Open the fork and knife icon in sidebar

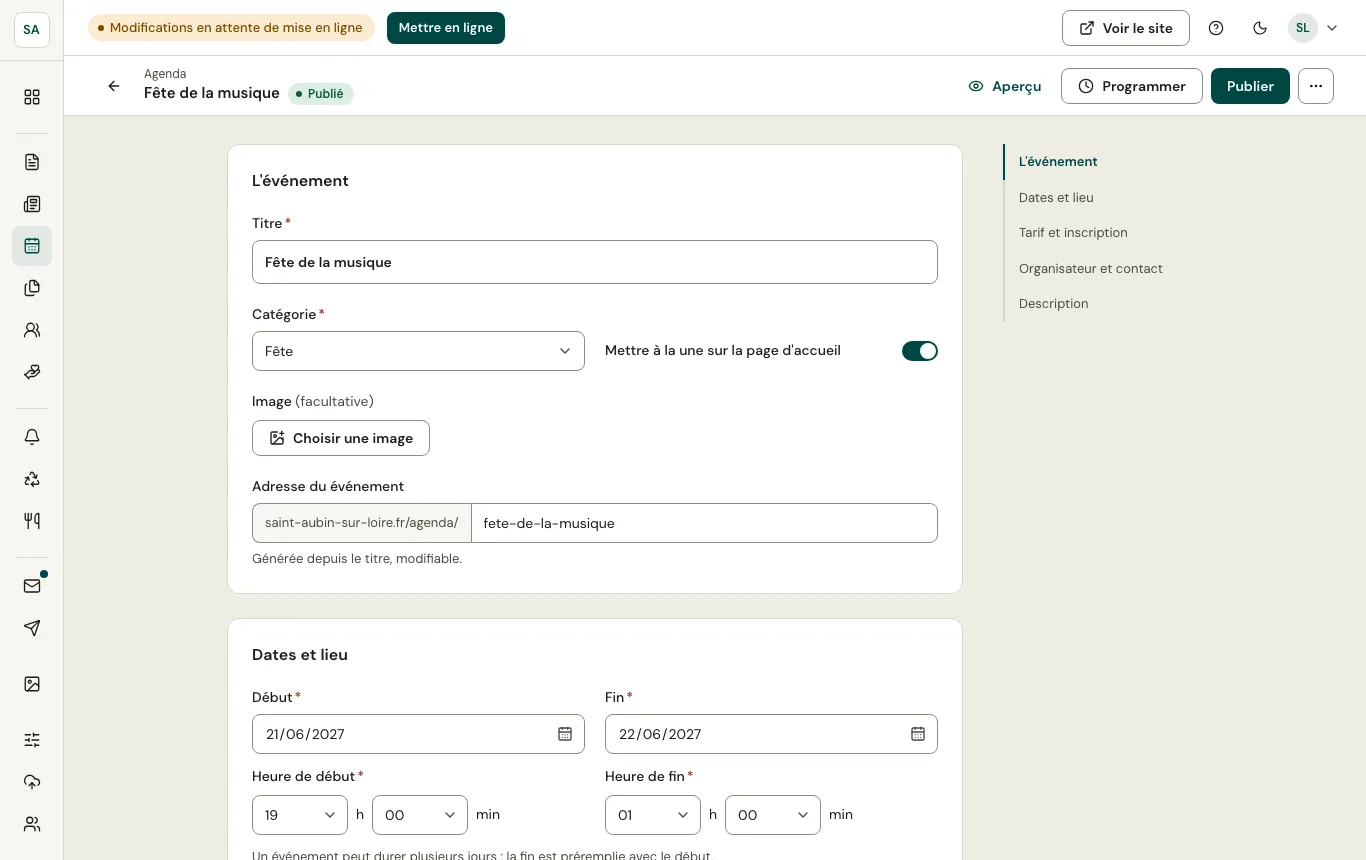(32, 521)
